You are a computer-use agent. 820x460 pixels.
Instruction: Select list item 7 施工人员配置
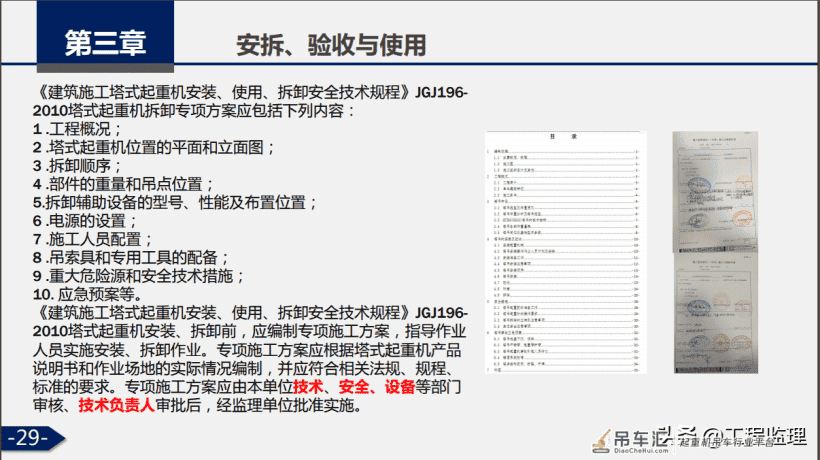[x=93, y=239]
